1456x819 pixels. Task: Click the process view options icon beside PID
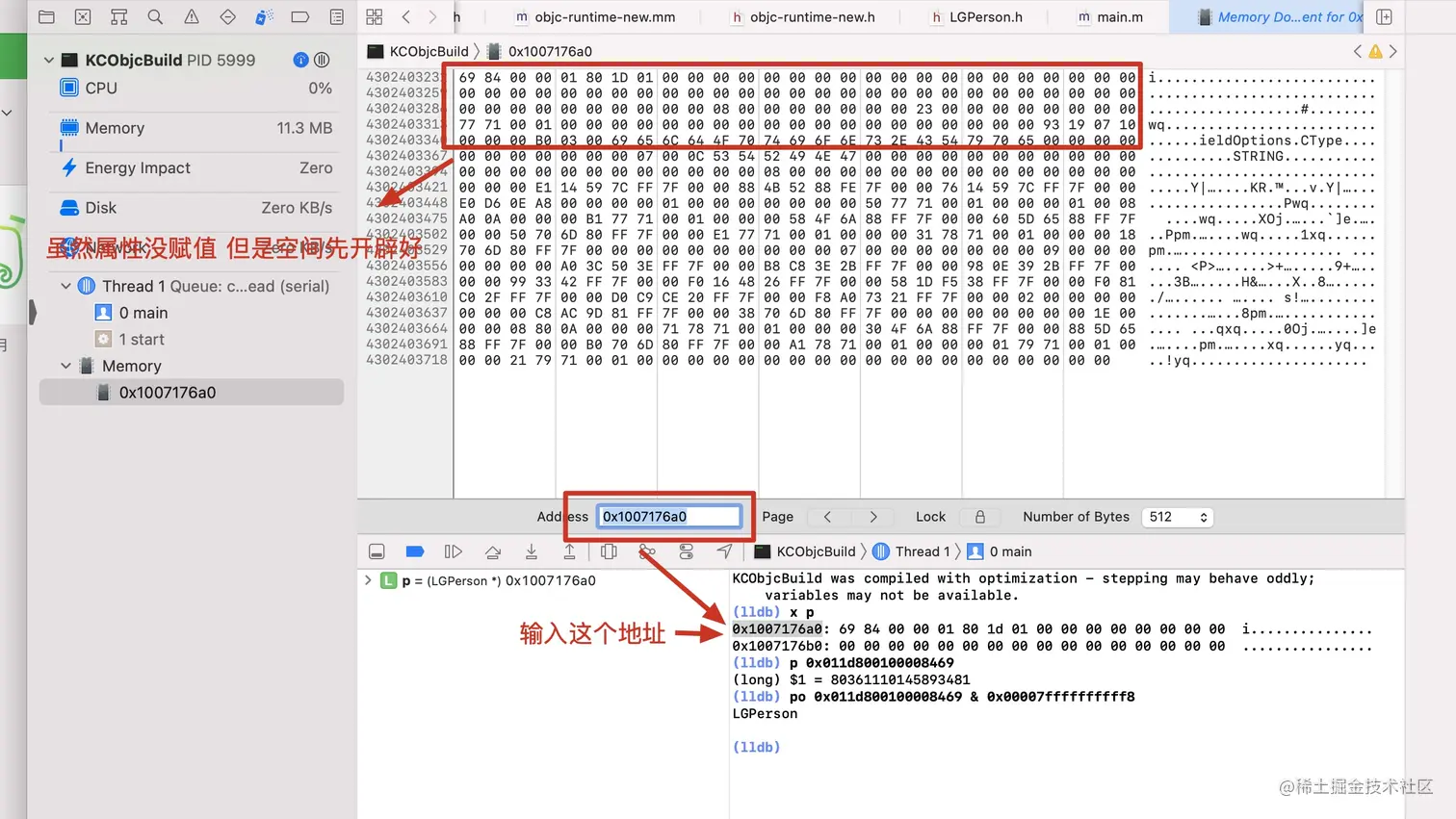[322, 60]
